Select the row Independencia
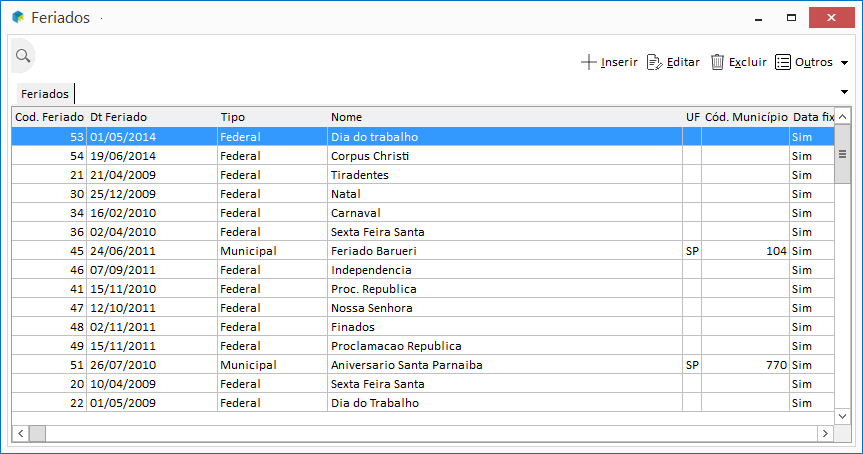863x454 pixels. tap(423, 270)
